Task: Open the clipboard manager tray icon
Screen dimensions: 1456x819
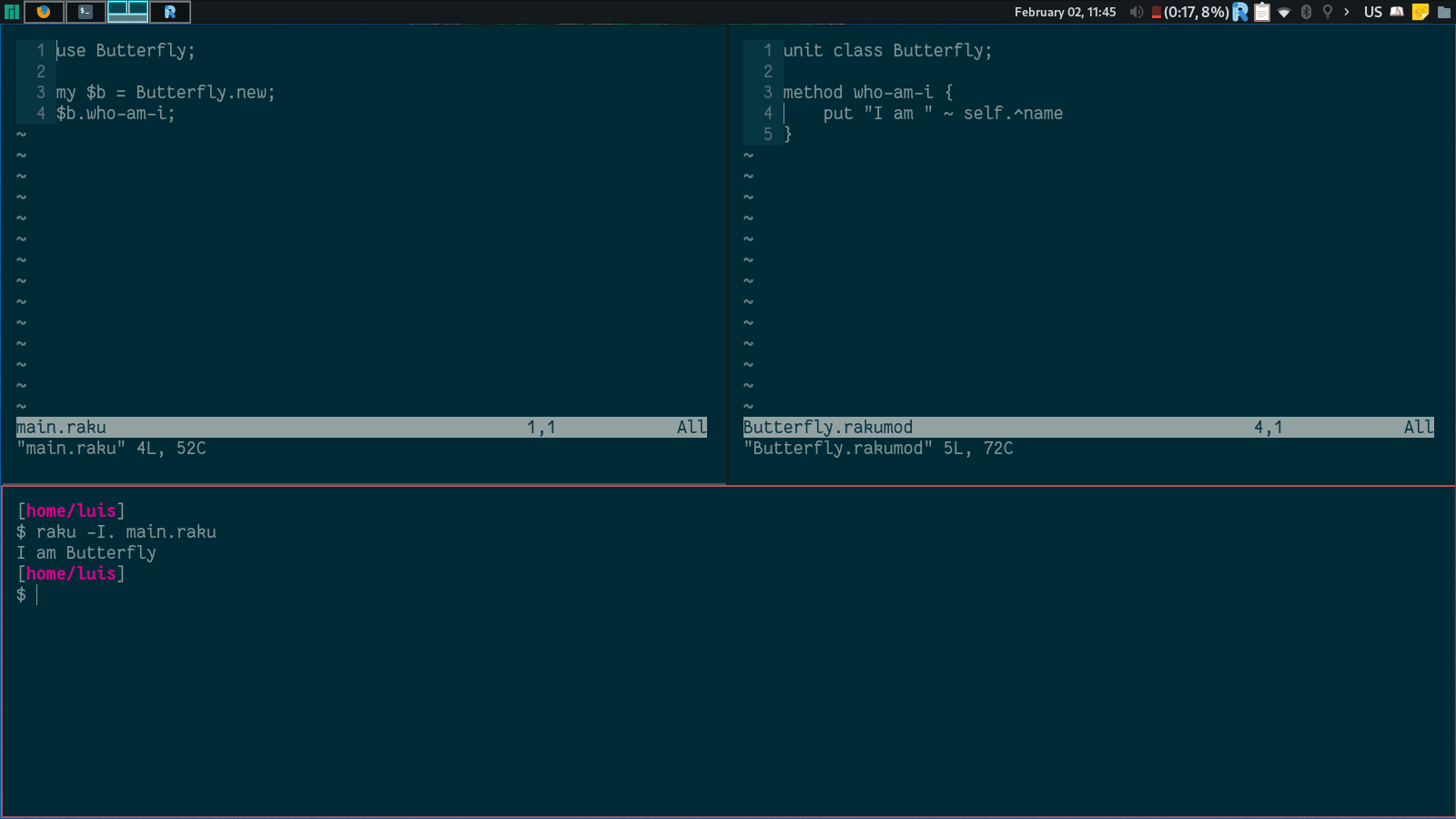Action: pyautogui.click(x=1262, y=12)
